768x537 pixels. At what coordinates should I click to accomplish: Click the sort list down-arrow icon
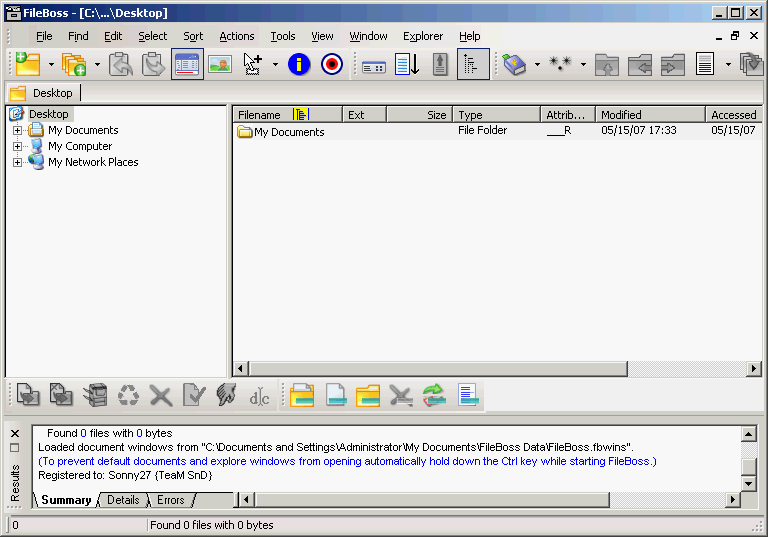pos(407,64)
